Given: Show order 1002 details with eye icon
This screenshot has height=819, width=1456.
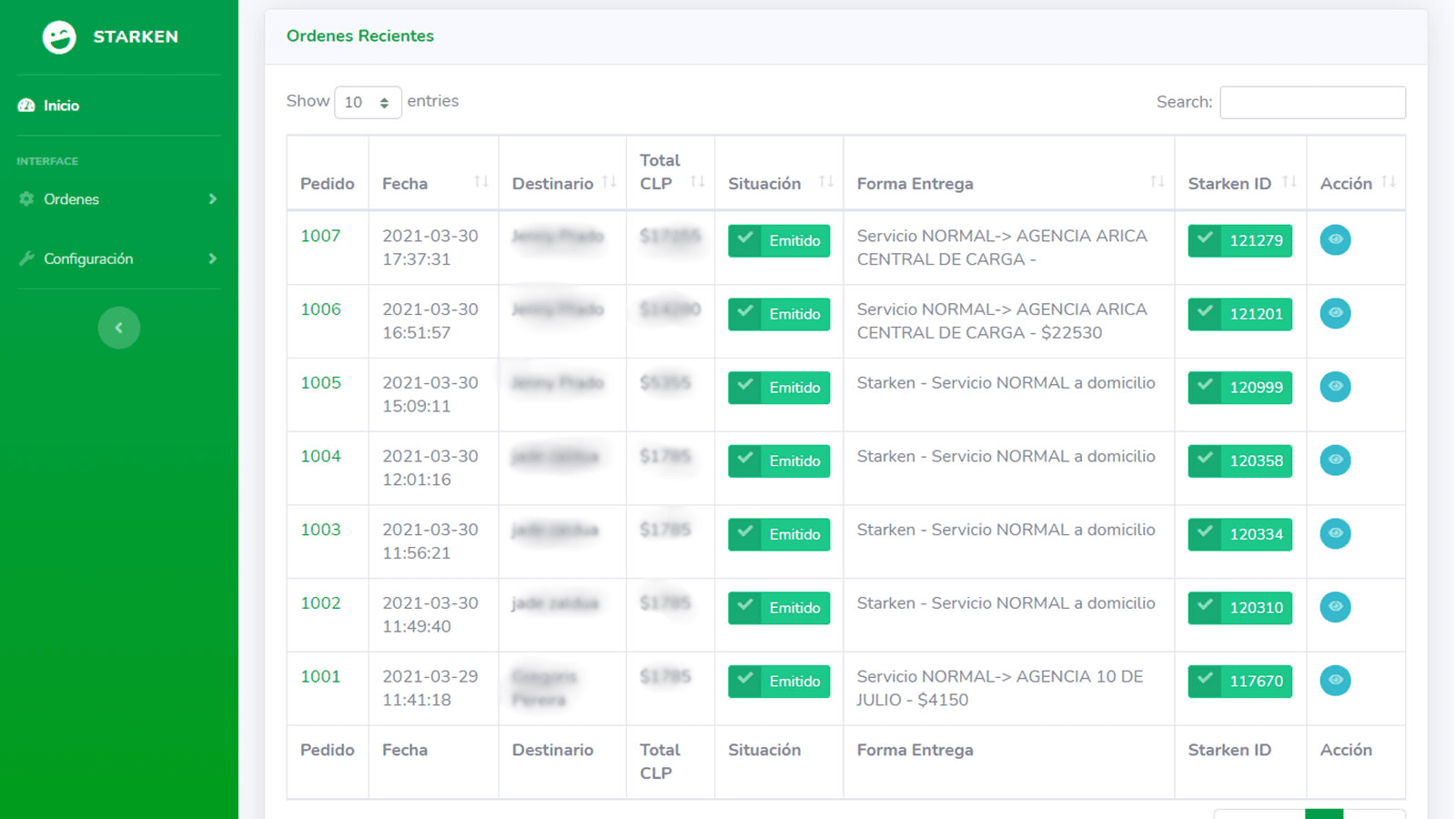Looking at the screenshot, I should (x=1335, y=607).
